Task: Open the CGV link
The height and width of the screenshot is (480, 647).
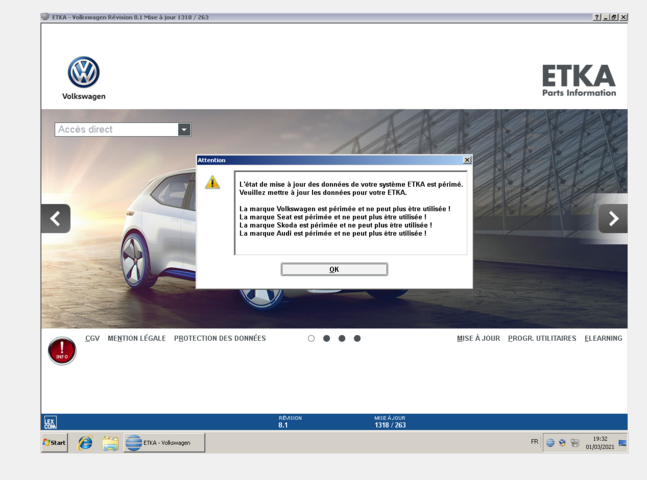Action: (x=92, y=338)
